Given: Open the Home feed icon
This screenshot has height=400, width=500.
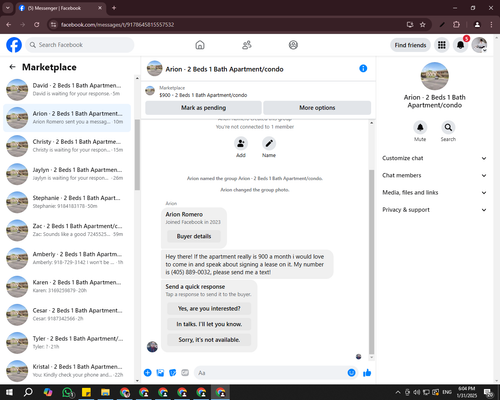Looking at the screenshot, I should pos(200,45).
